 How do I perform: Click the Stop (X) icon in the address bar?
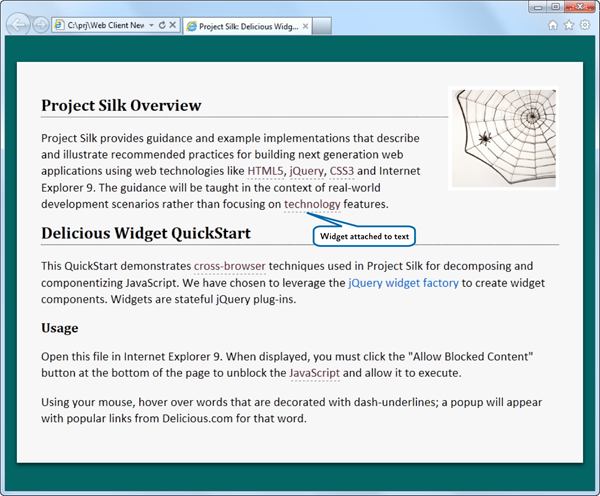pyautogui.click(x=173, y=25)
